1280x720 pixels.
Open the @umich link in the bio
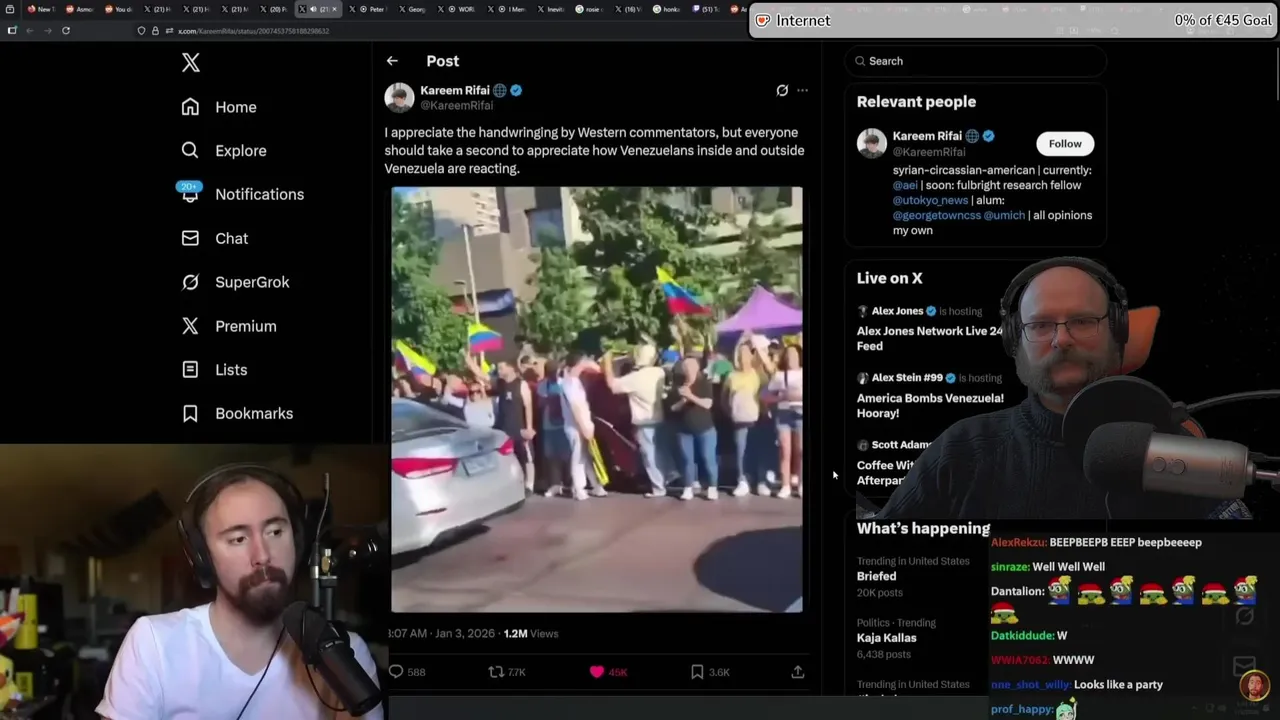coord(1004,215)
